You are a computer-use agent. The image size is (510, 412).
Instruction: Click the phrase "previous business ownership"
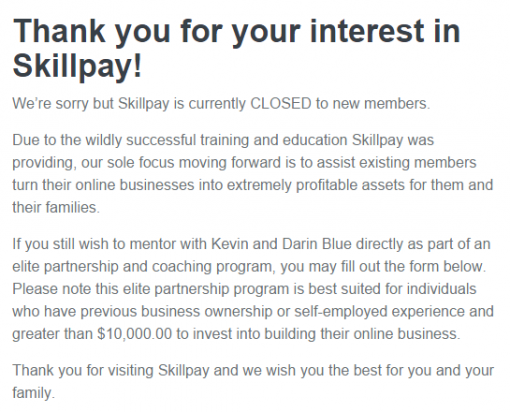tap(176, 312)
